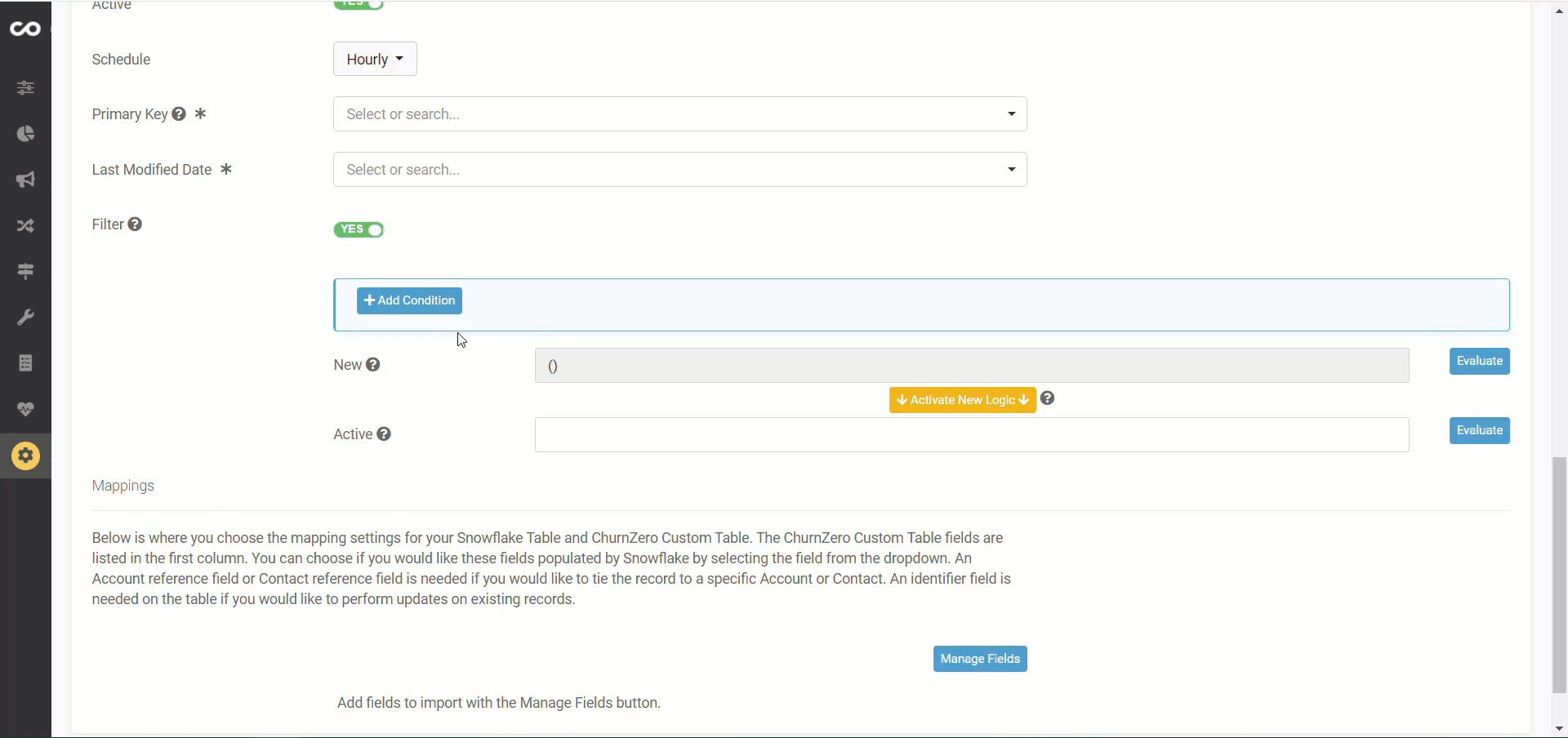Click the Add Condition button
The width and height of the screenshot is (1568, 738).
point(409,300)
